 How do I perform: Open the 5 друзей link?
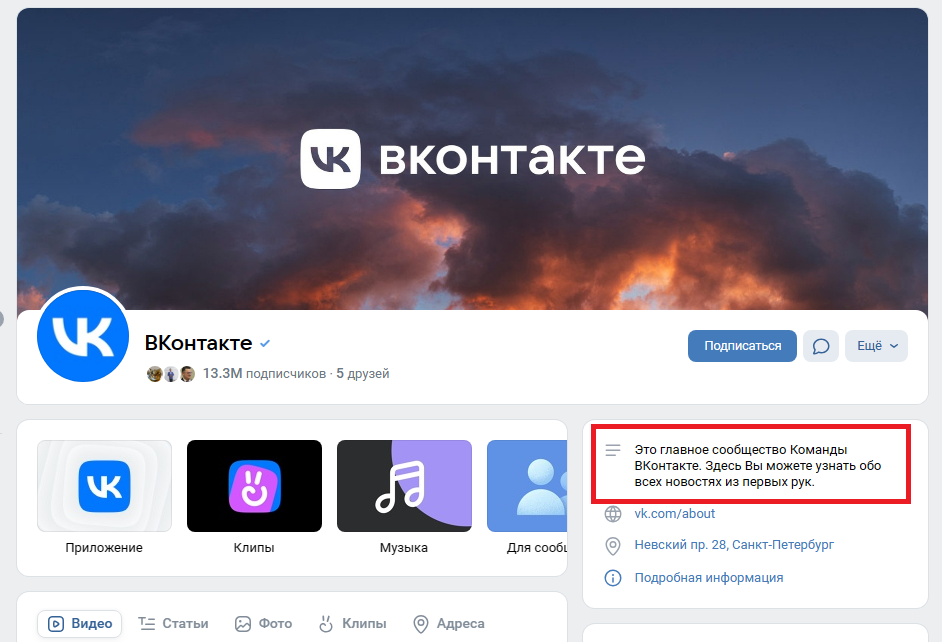[x=363, y=374]
